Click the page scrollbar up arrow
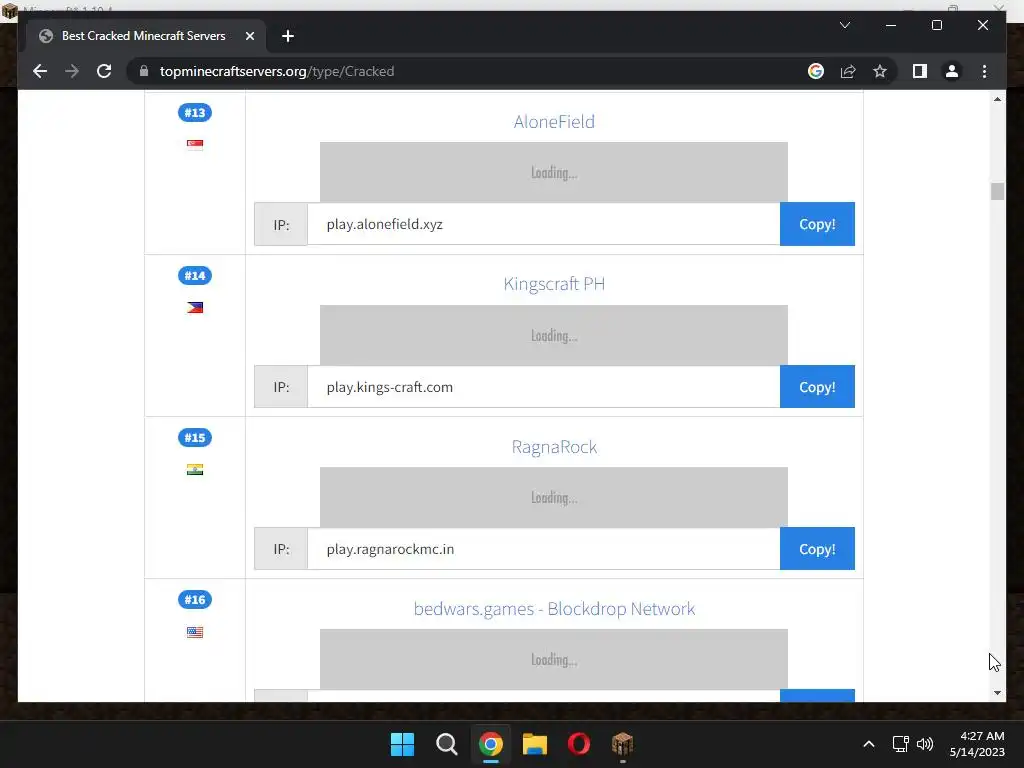Image resolution: width=1024 pixels, height=768 pixels. pos(997,99)
